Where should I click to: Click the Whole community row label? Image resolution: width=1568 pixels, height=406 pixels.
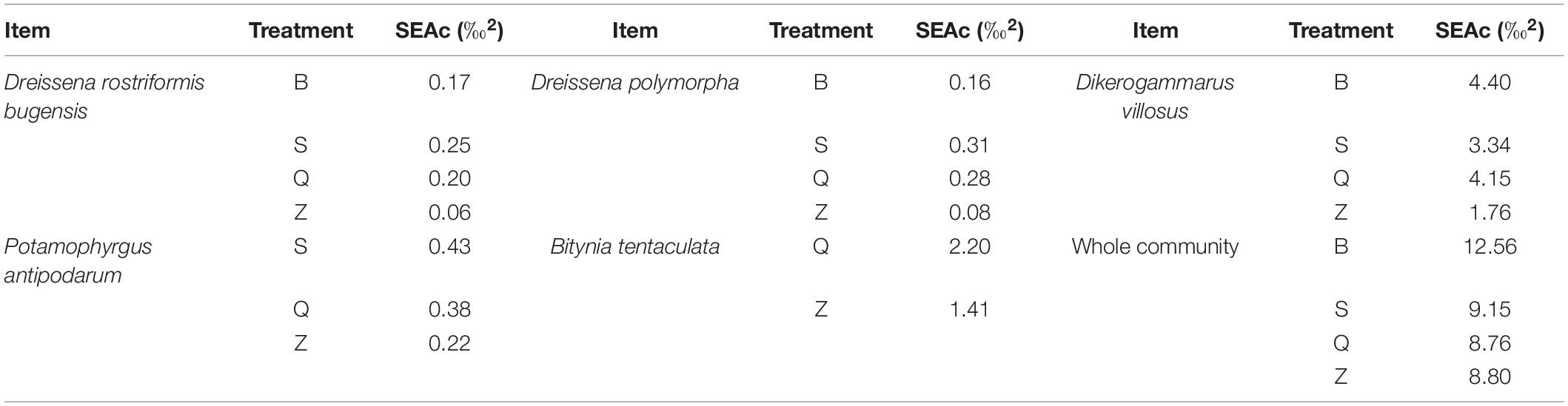1155,246
